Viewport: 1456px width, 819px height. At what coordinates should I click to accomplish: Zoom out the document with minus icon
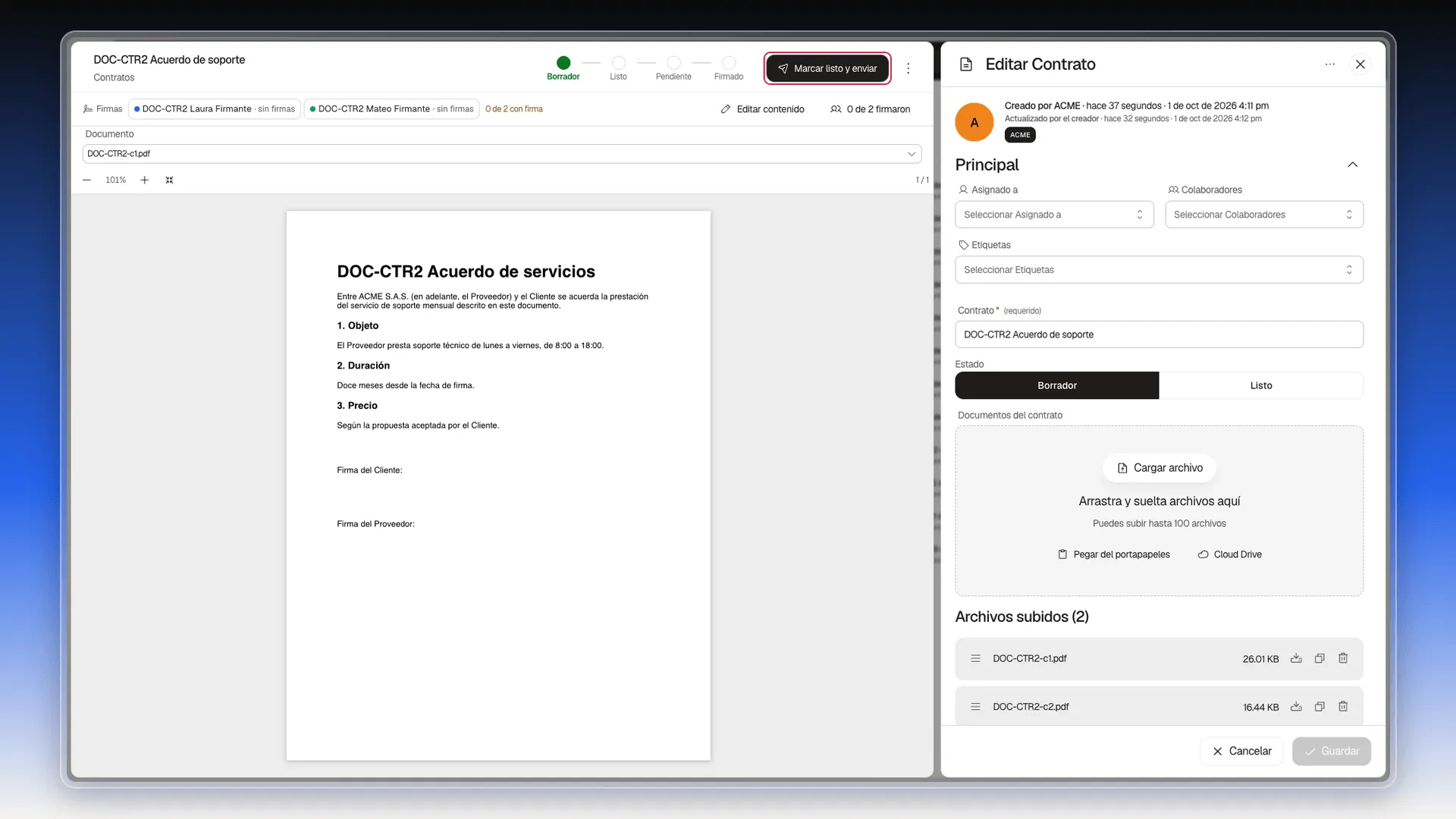click(87, 180)
